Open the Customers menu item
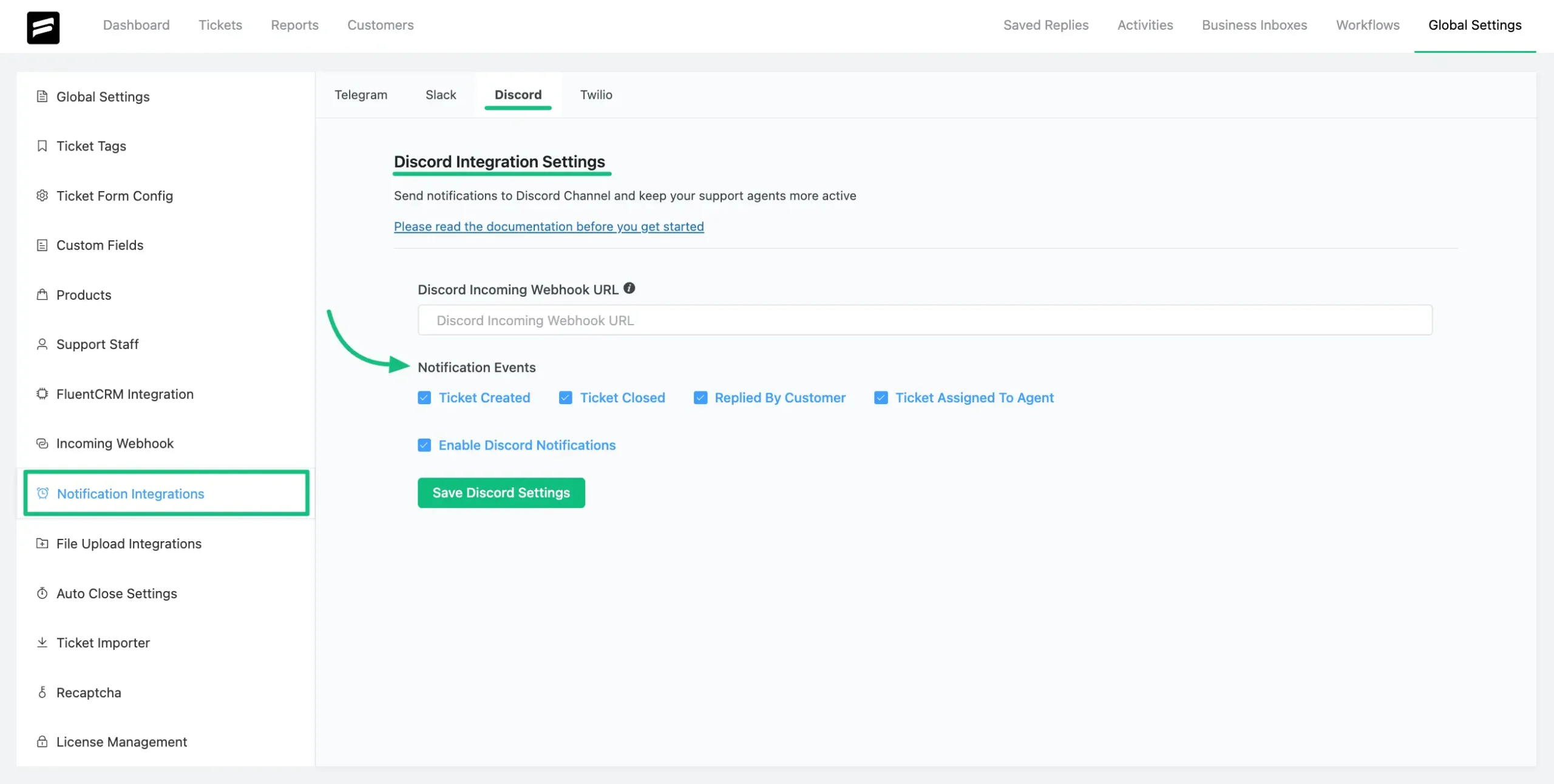Viewport: 1554px width, 784px height. click(380, 25)
